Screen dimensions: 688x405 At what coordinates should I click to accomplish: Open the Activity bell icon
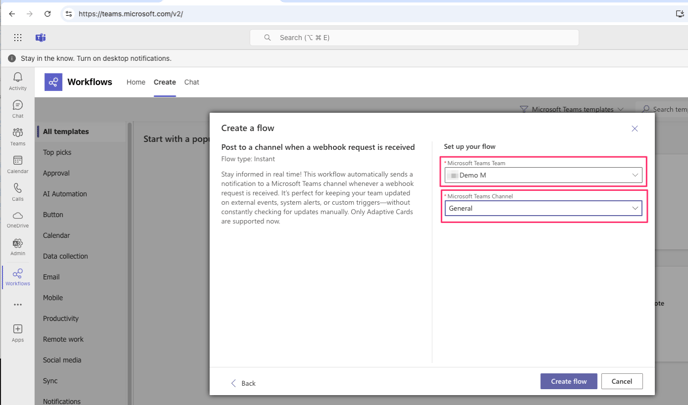click(18, 78)
